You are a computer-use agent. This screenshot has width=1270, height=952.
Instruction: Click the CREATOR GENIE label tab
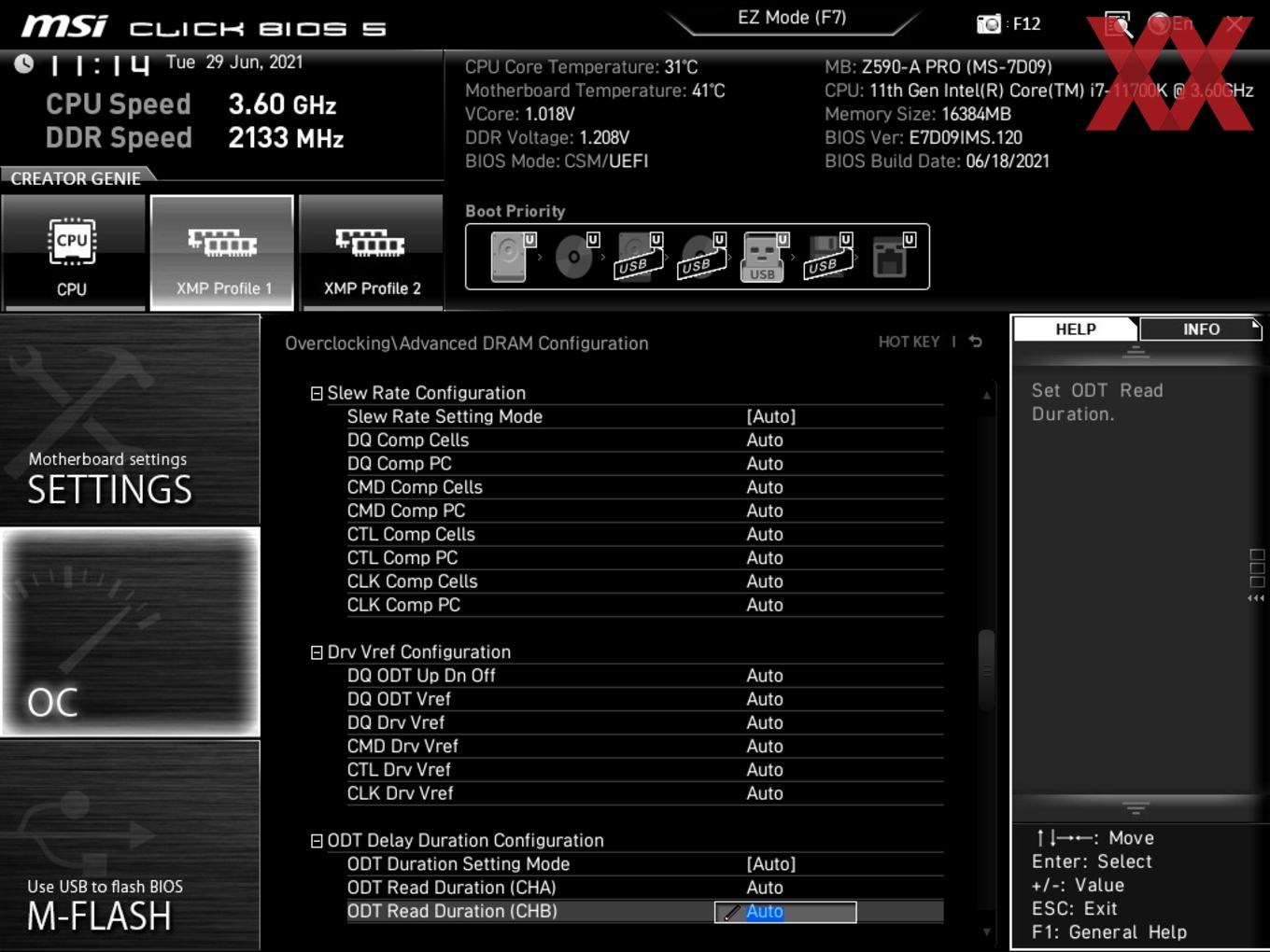pyautogui.click(x=77, y=177)
